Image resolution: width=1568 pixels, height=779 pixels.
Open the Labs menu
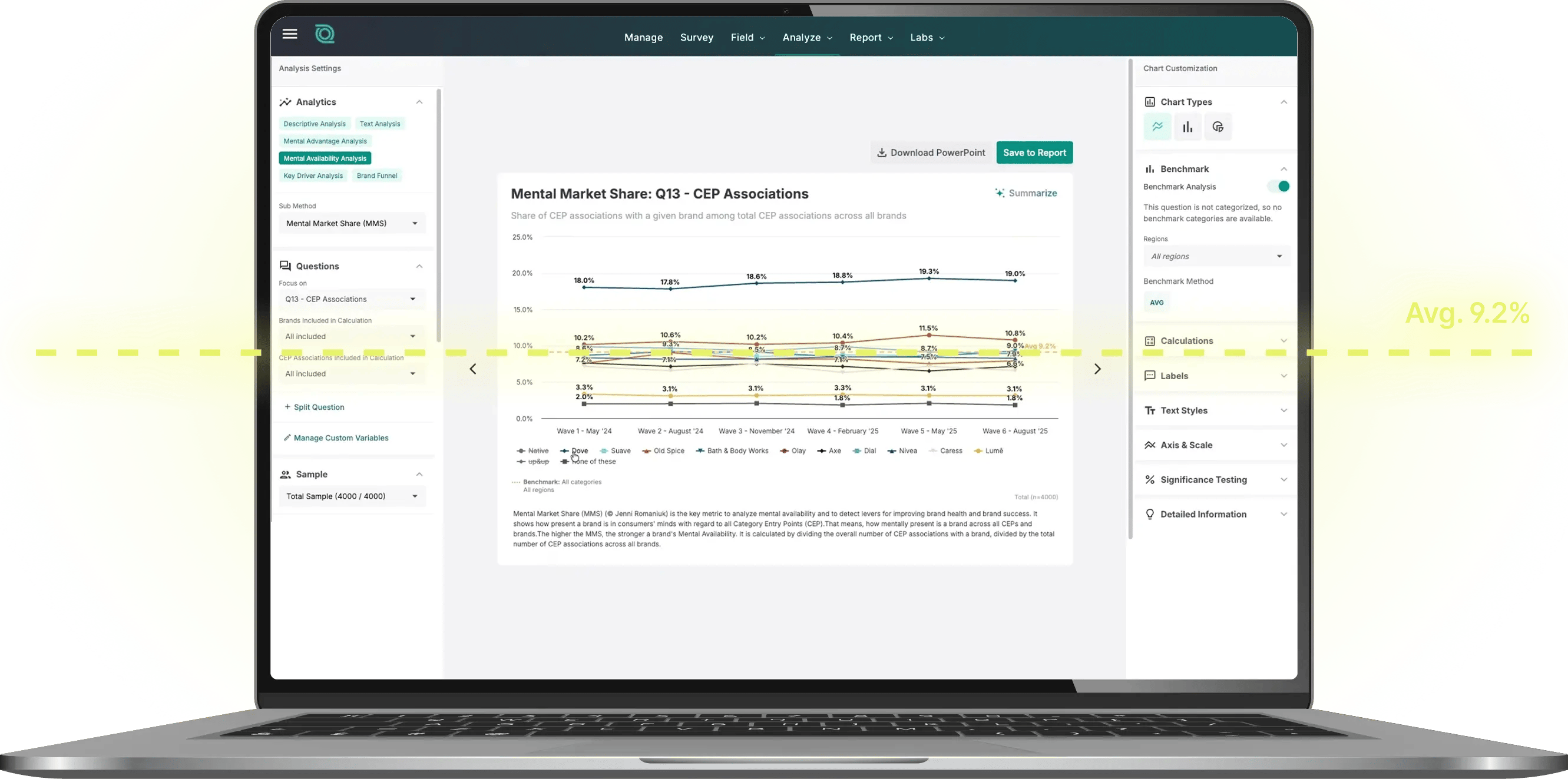(x=927, y=38)
